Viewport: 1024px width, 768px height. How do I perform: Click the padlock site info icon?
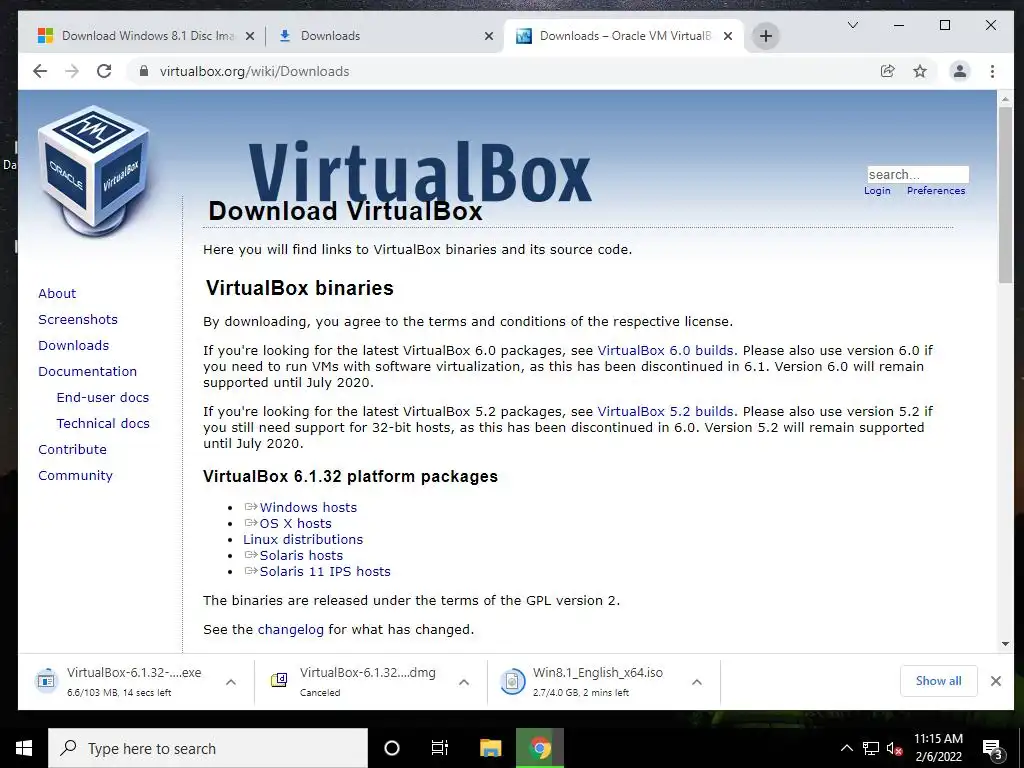(143, 71)
